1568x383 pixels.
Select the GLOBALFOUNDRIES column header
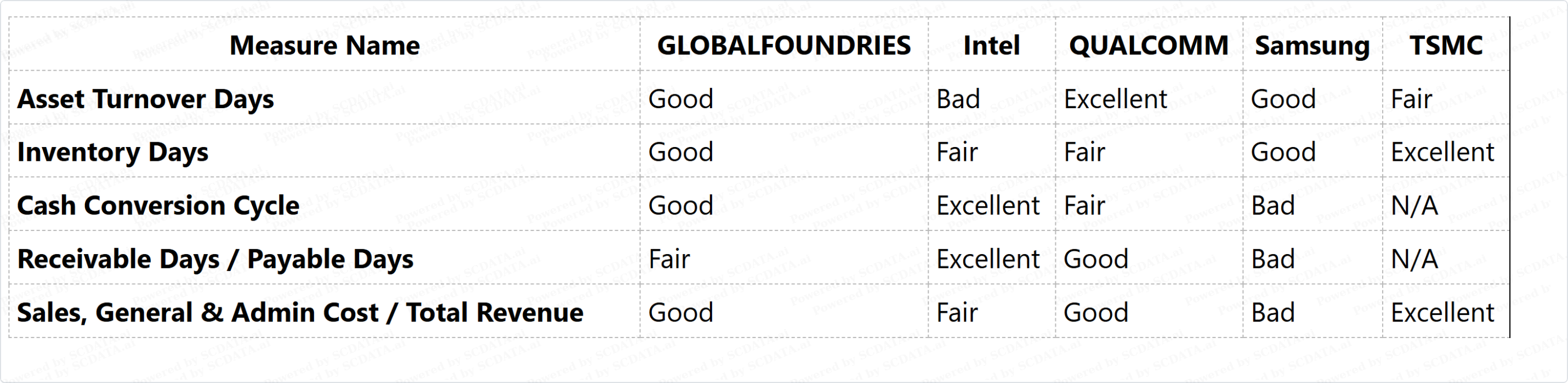[x=784, y=45]
